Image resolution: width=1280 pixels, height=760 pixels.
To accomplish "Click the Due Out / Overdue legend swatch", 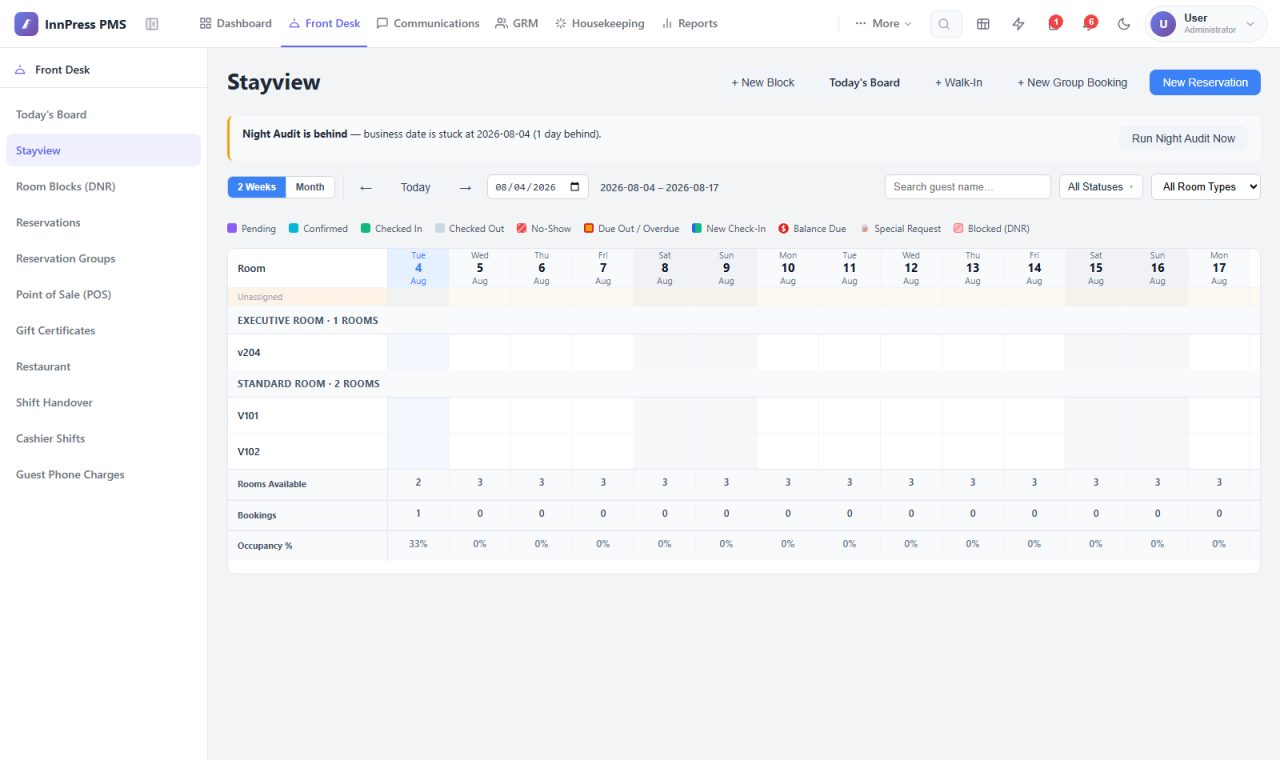I will pos(589,229).
